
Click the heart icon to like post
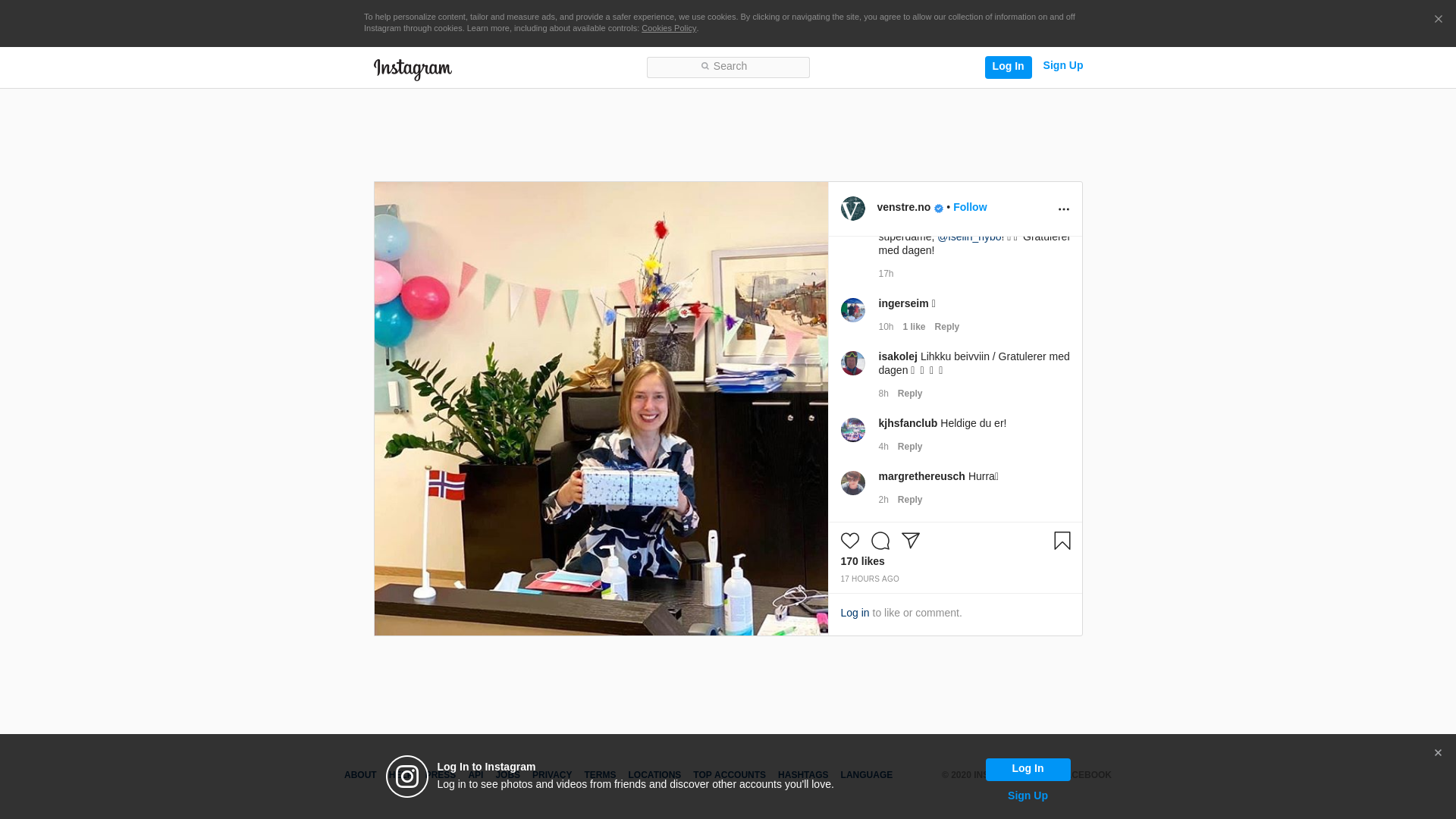pos(849,541)
